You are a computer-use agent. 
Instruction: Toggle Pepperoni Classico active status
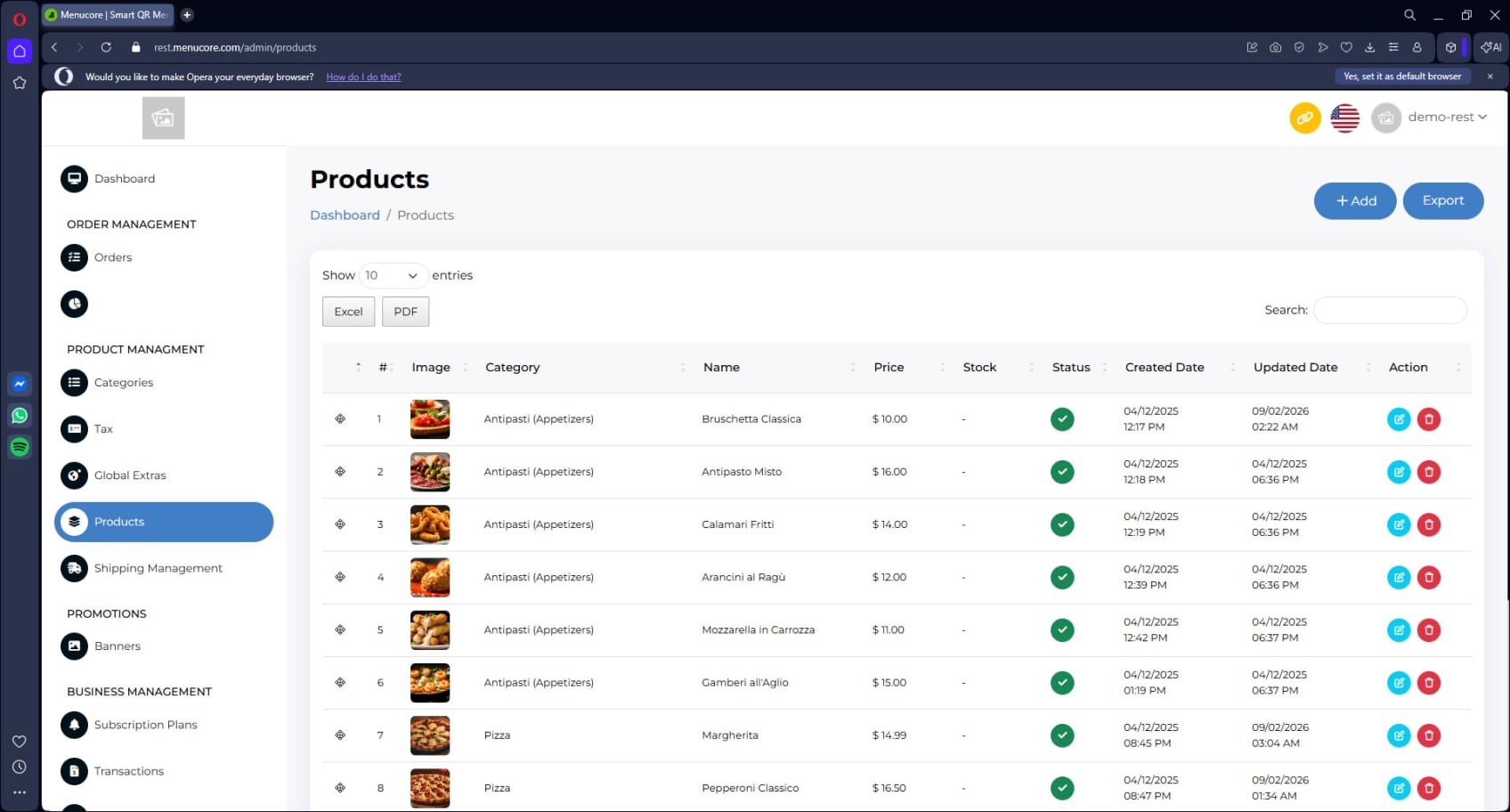click(1061, 788)
